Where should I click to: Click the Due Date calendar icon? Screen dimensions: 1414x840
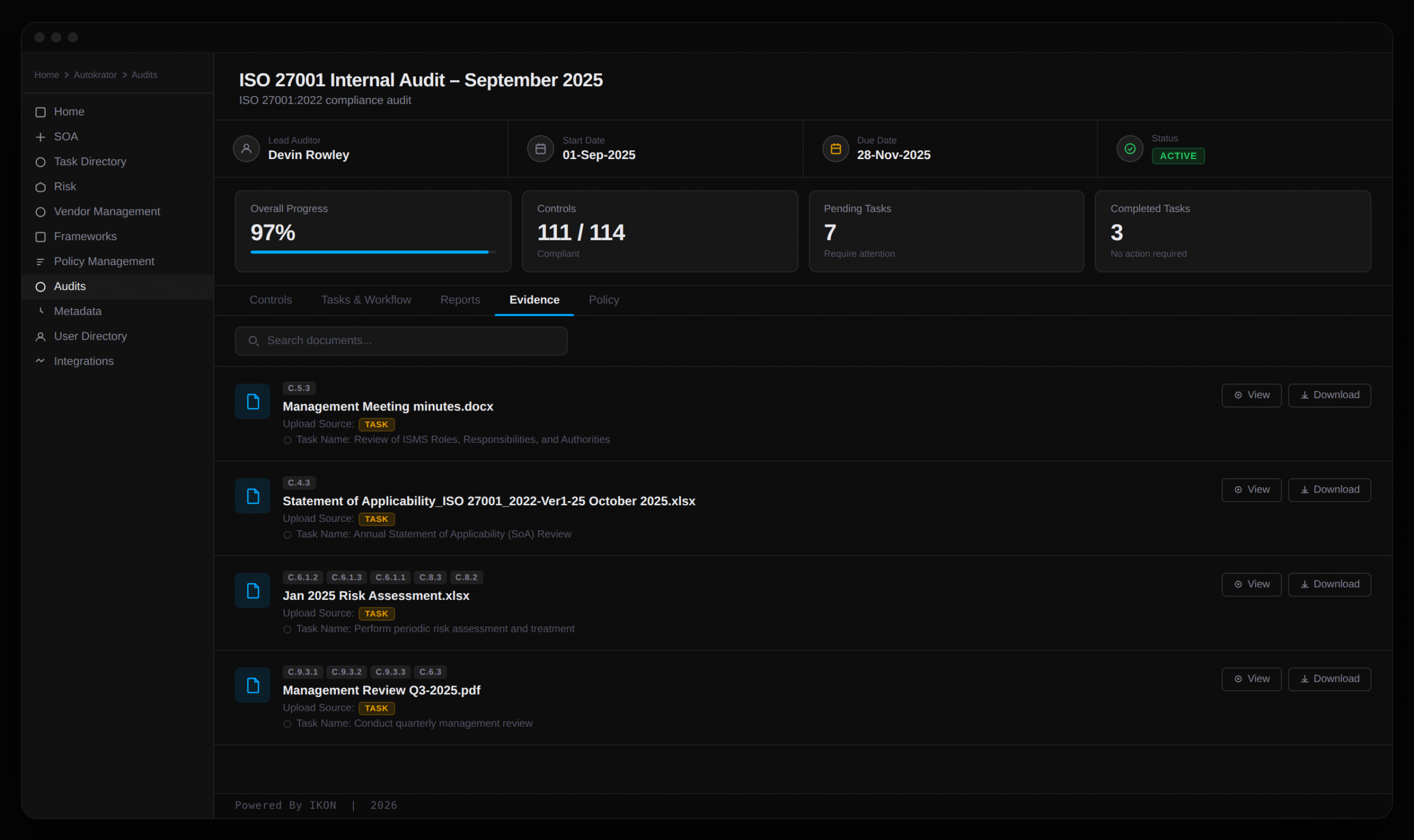tap(835, 149)
